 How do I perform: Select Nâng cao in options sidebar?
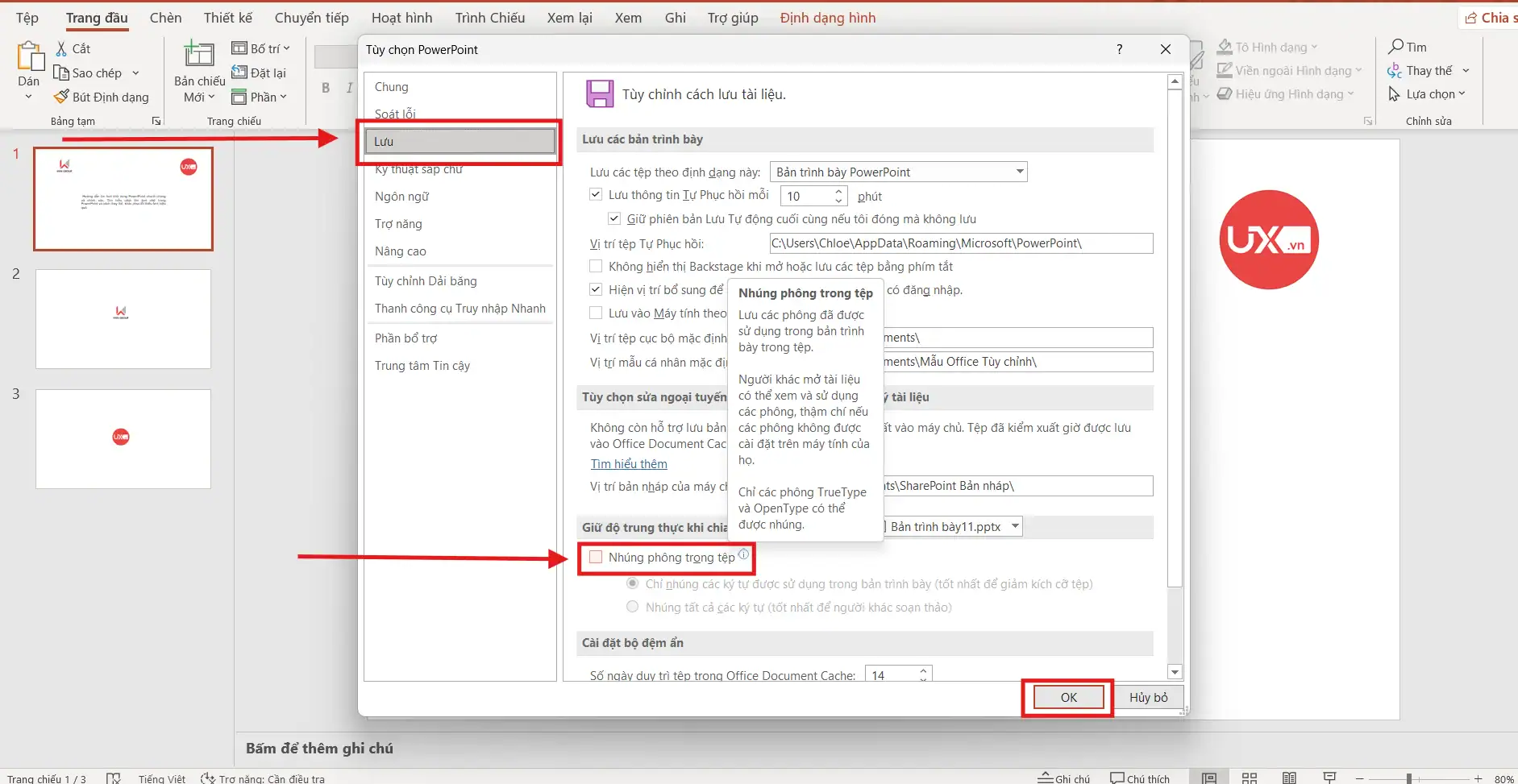401,251
